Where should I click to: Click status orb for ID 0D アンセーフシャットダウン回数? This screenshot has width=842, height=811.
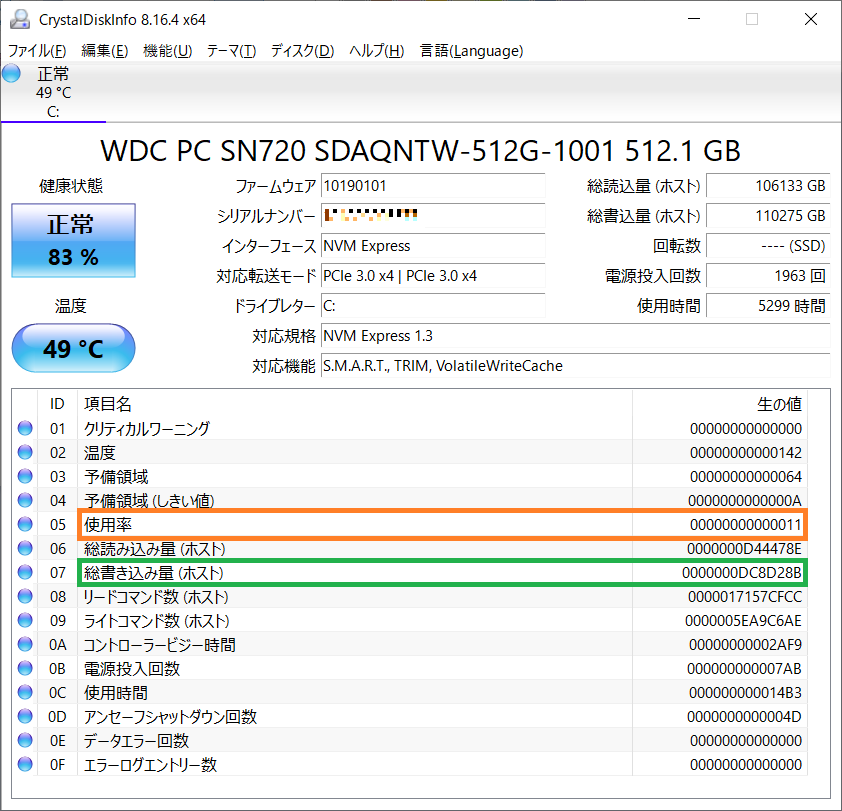pos(25,716)
